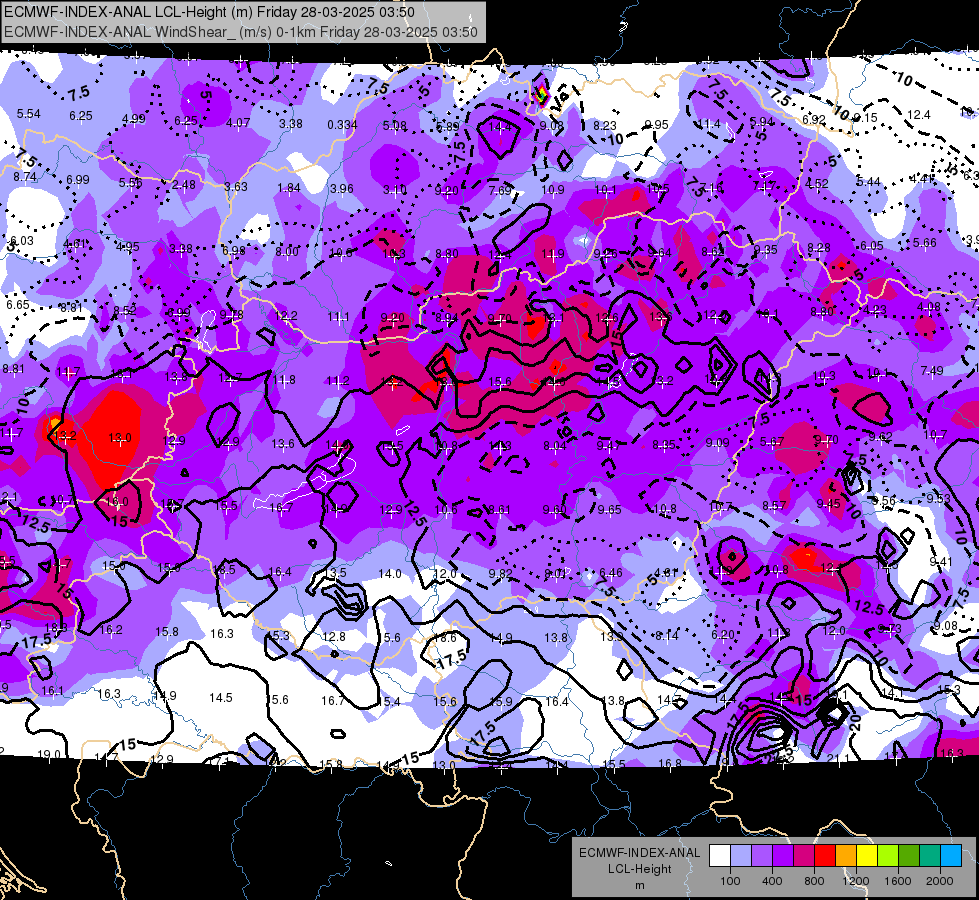Click the wind shear value 2.48
Screen dimensions: 979x900
point(184,185)
